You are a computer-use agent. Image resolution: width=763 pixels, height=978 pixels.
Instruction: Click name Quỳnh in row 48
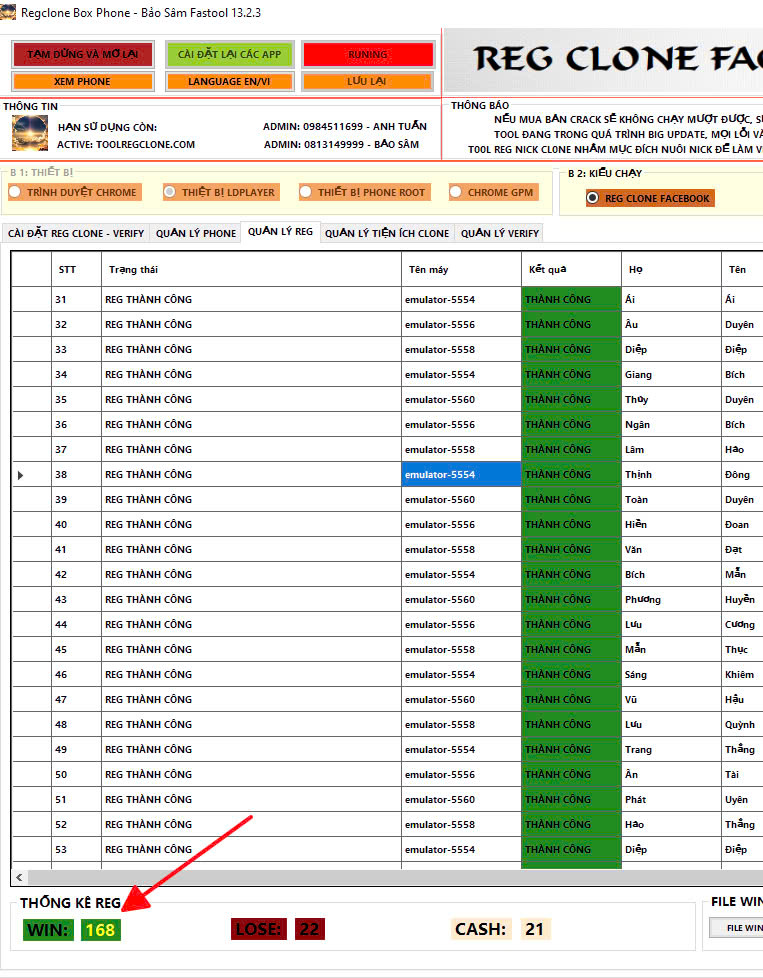click(x=742, y=724)
